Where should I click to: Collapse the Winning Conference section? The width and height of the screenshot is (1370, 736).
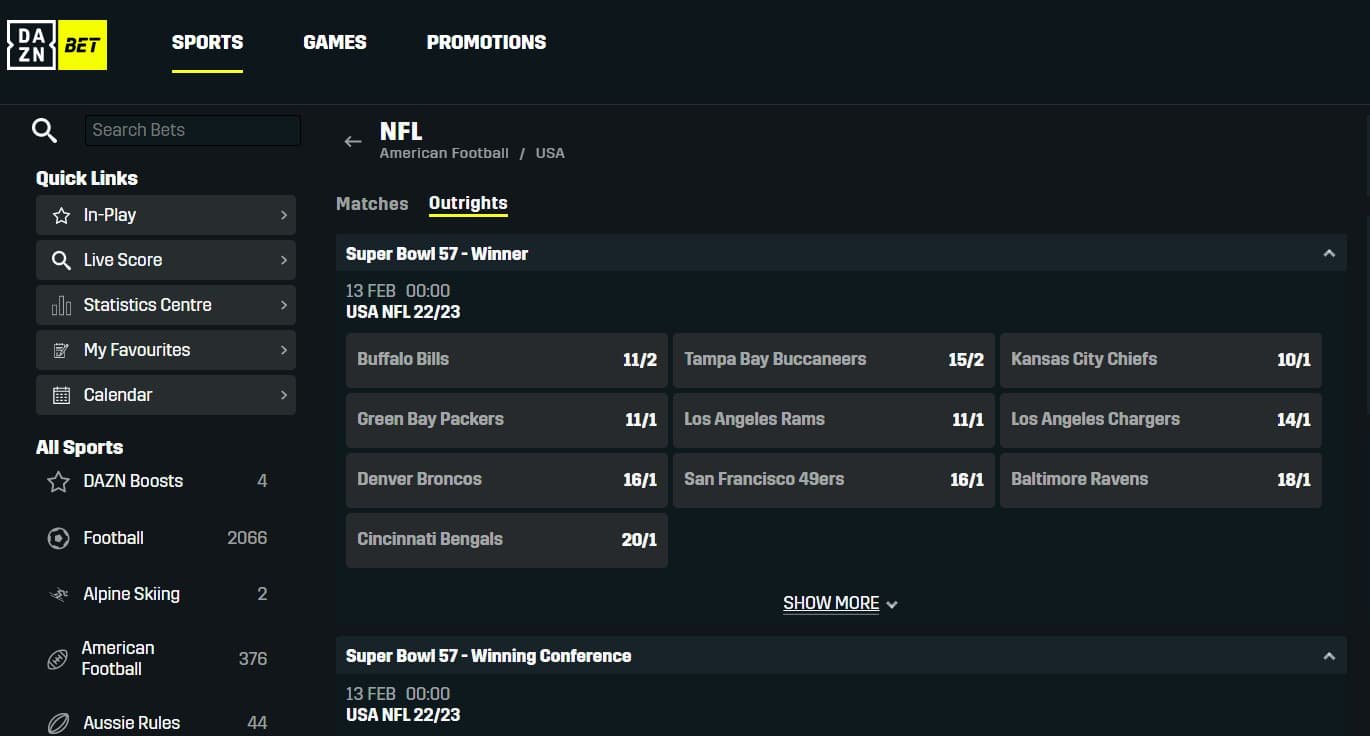click(x=1329, y=656)
